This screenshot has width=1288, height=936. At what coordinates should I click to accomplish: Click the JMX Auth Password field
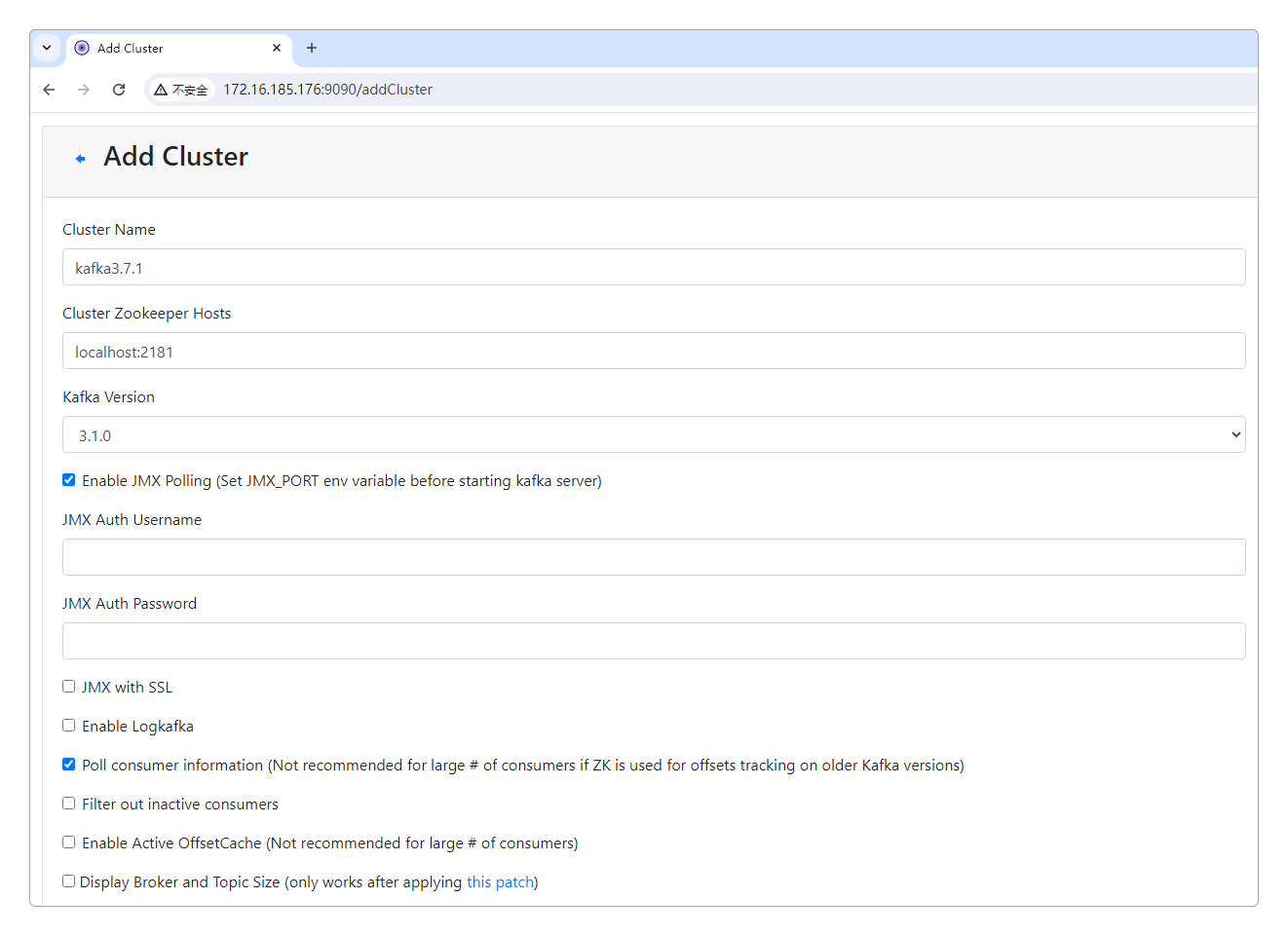click(654, 641)
